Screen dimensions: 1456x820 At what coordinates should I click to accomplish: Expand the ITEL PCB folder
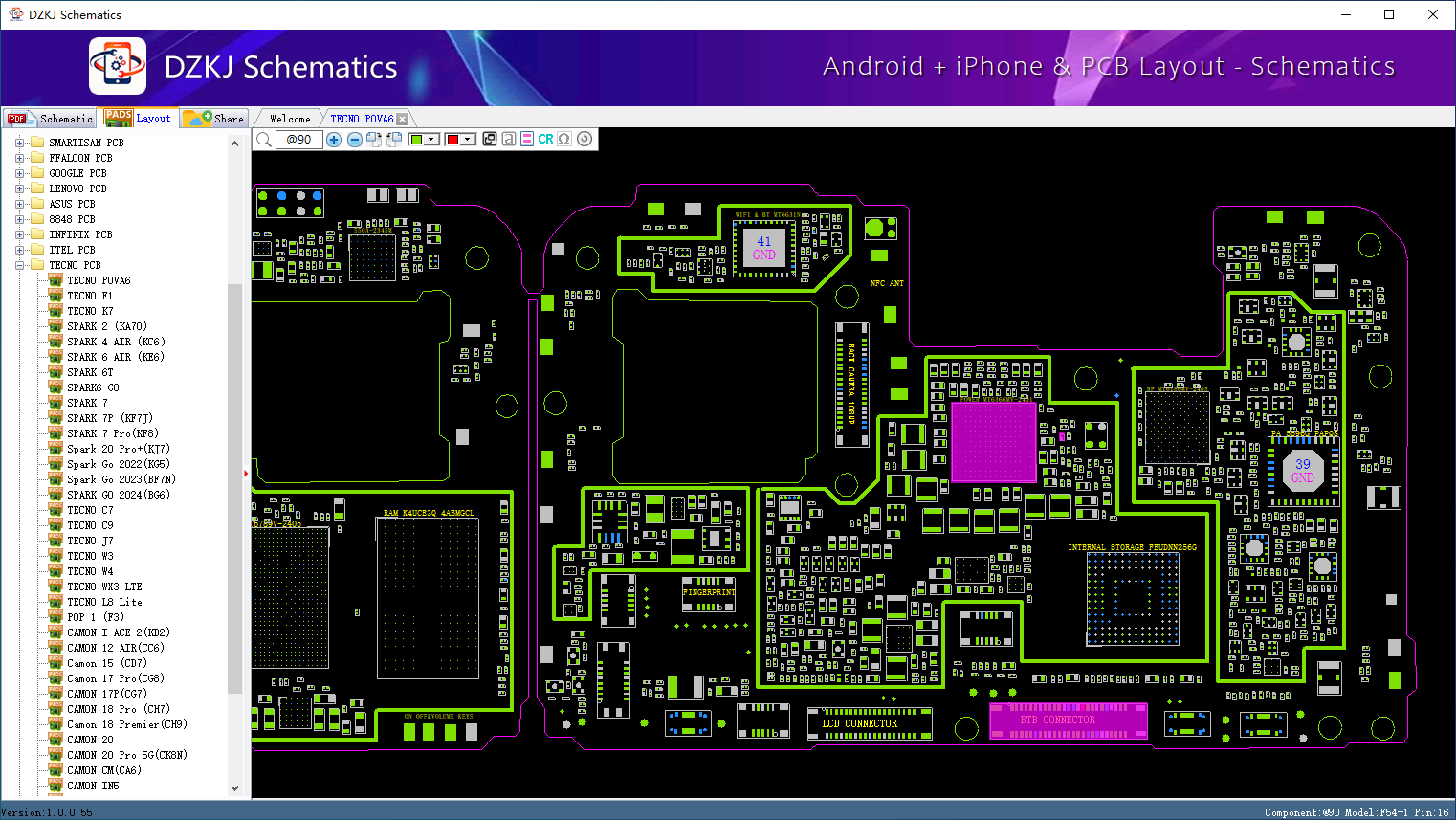tap(19, 250)
